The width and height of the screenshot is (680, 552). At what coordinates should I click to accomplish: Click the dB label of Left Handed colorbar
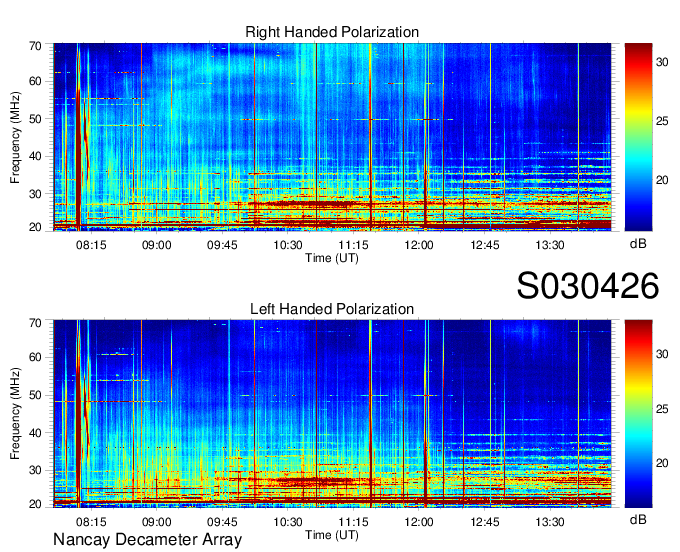pyautogui.click(x=638, y=519)
